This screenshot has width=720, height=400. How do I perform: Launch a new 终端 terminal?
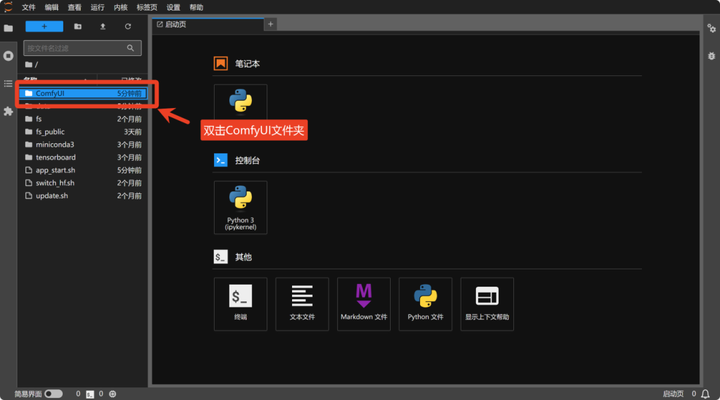[241, 304]
